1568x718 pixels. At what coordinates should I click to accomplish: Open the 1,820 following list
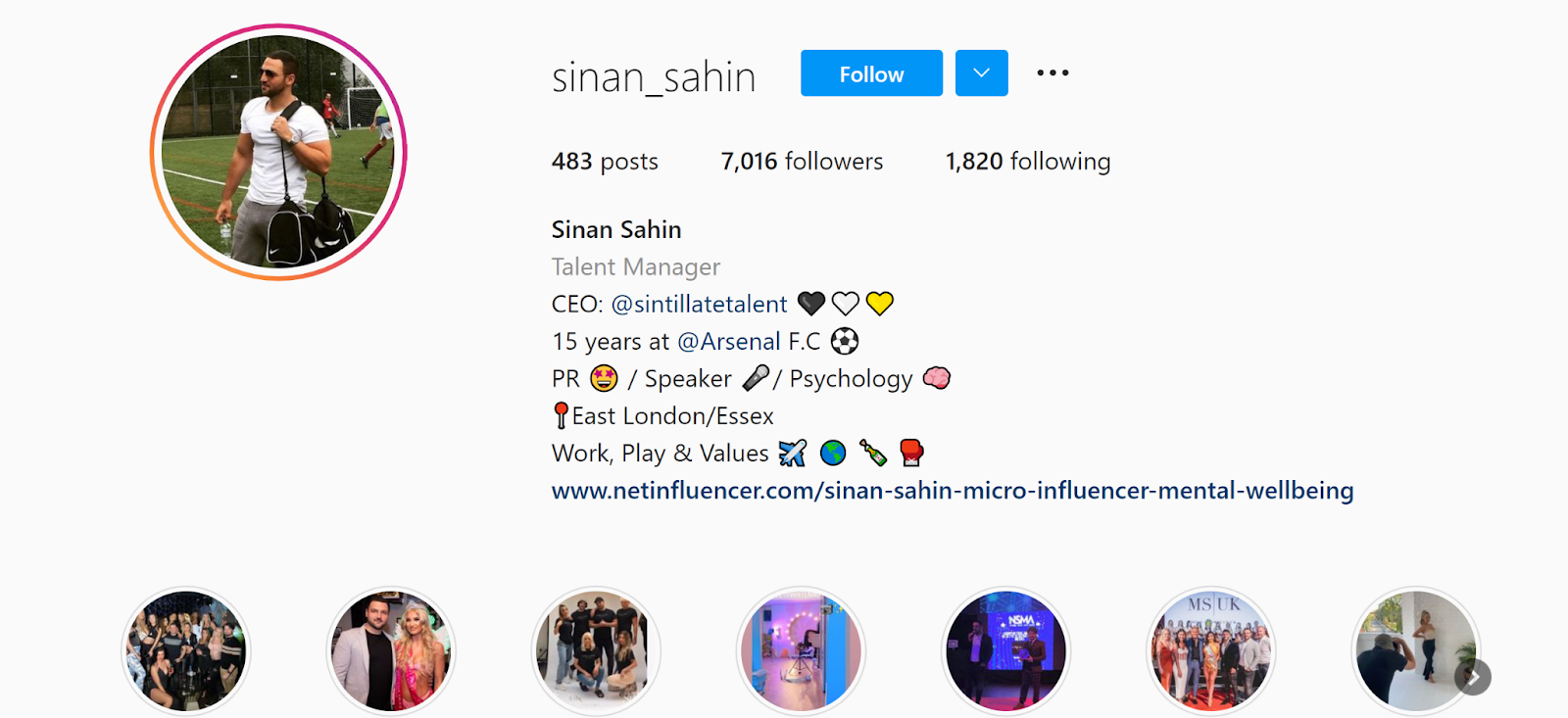1027,162
